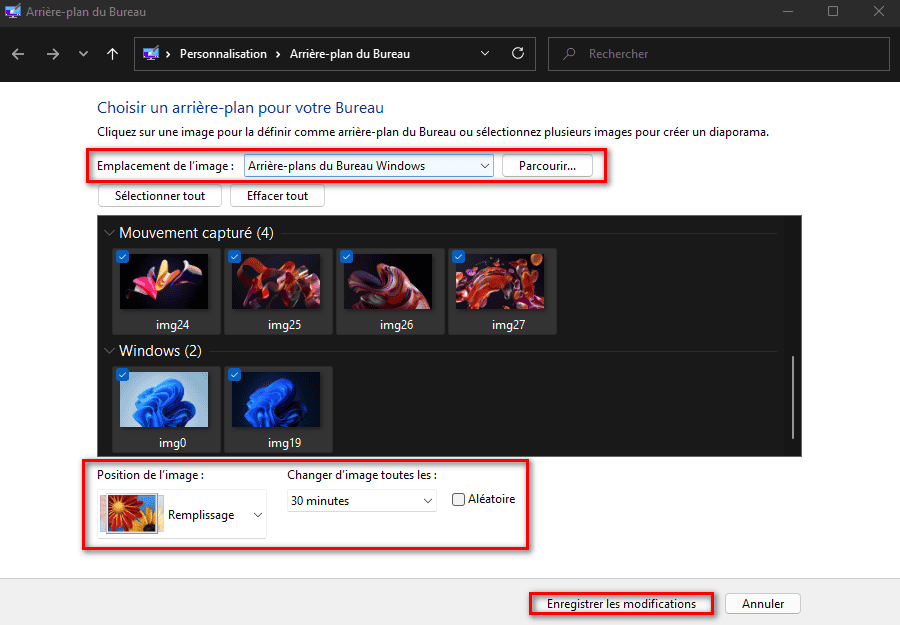Click Arrière-plan du Bureau breadcrumb segment

click(x=350, y=54)
